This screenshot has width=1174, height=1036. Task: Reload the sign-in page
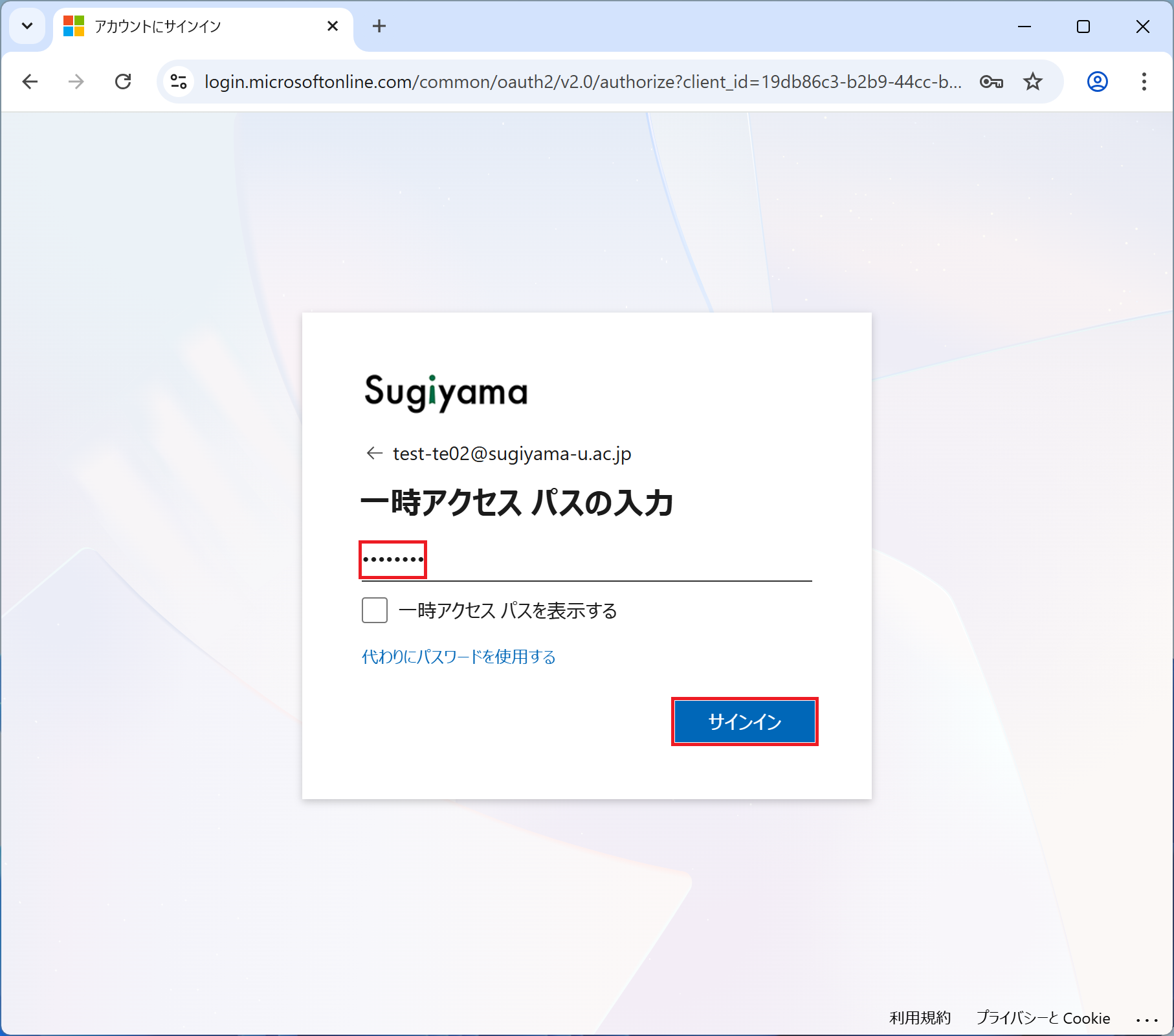[x=123, y=82]
